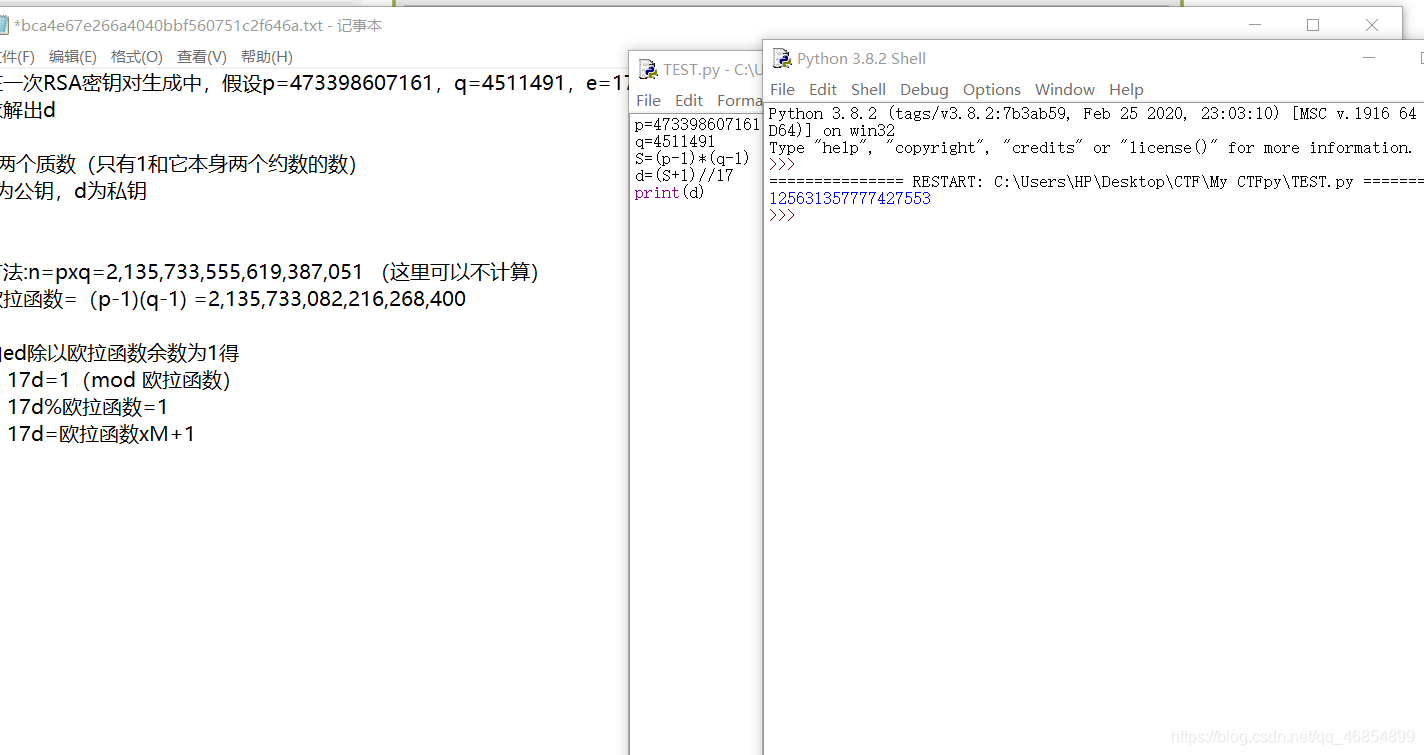Click Notepad line 17d=欧拉函数xM+1

(101, 434)
